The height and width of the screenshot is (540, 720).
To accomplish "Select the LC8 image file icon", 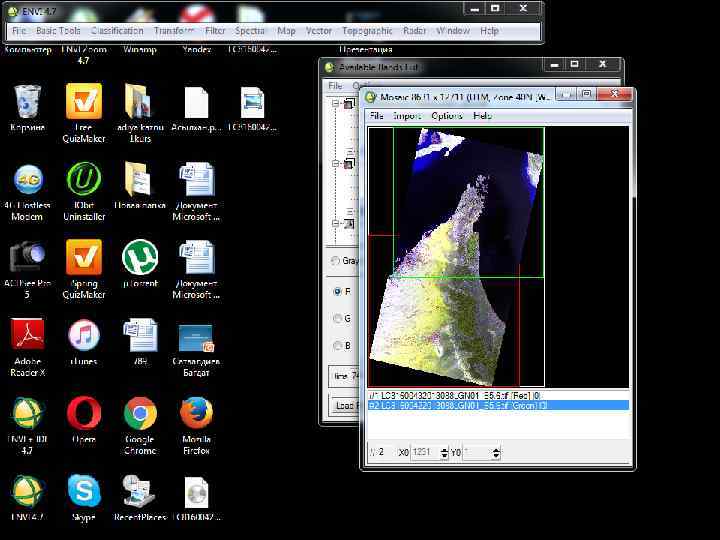I will 252,109.
